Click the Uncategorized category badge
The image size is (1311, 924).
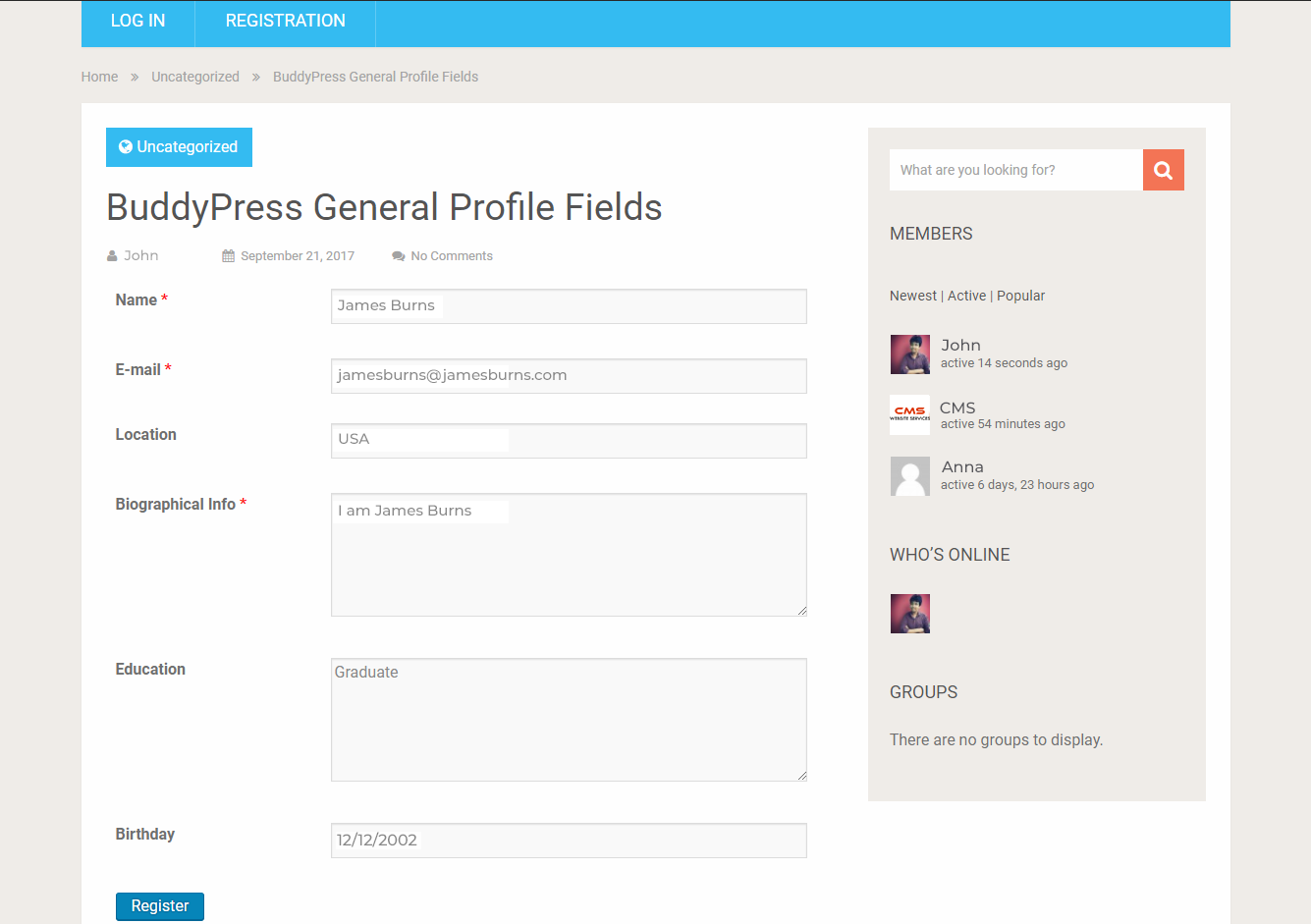pyautogui.click(x=179, y=147)
